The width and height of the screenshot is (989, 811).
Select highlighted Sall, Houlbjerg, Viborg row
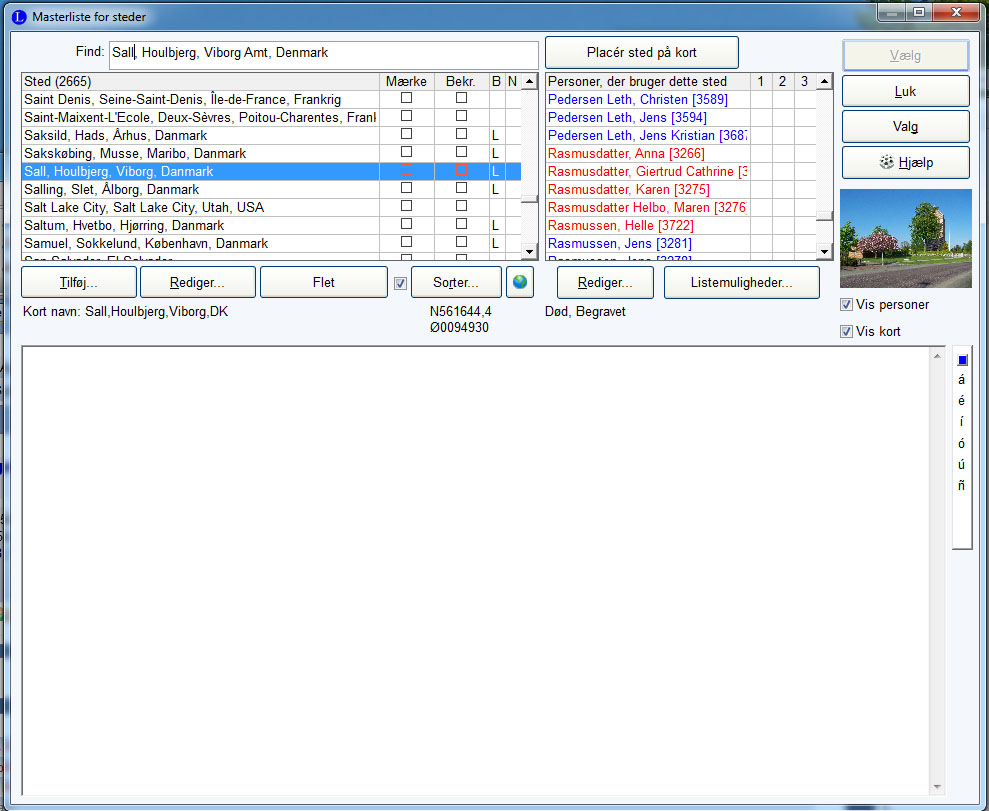pos(201,172)
